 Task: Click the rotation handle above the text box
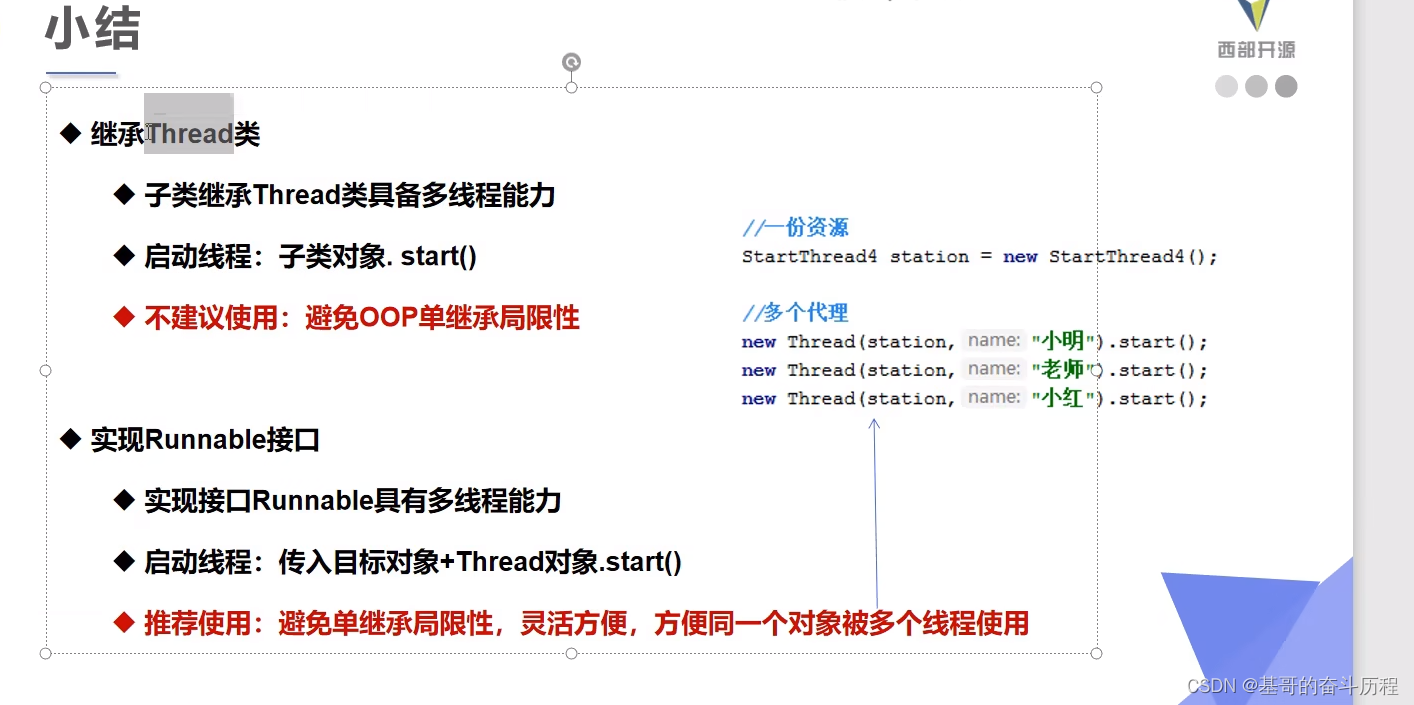tap(571, 62)
